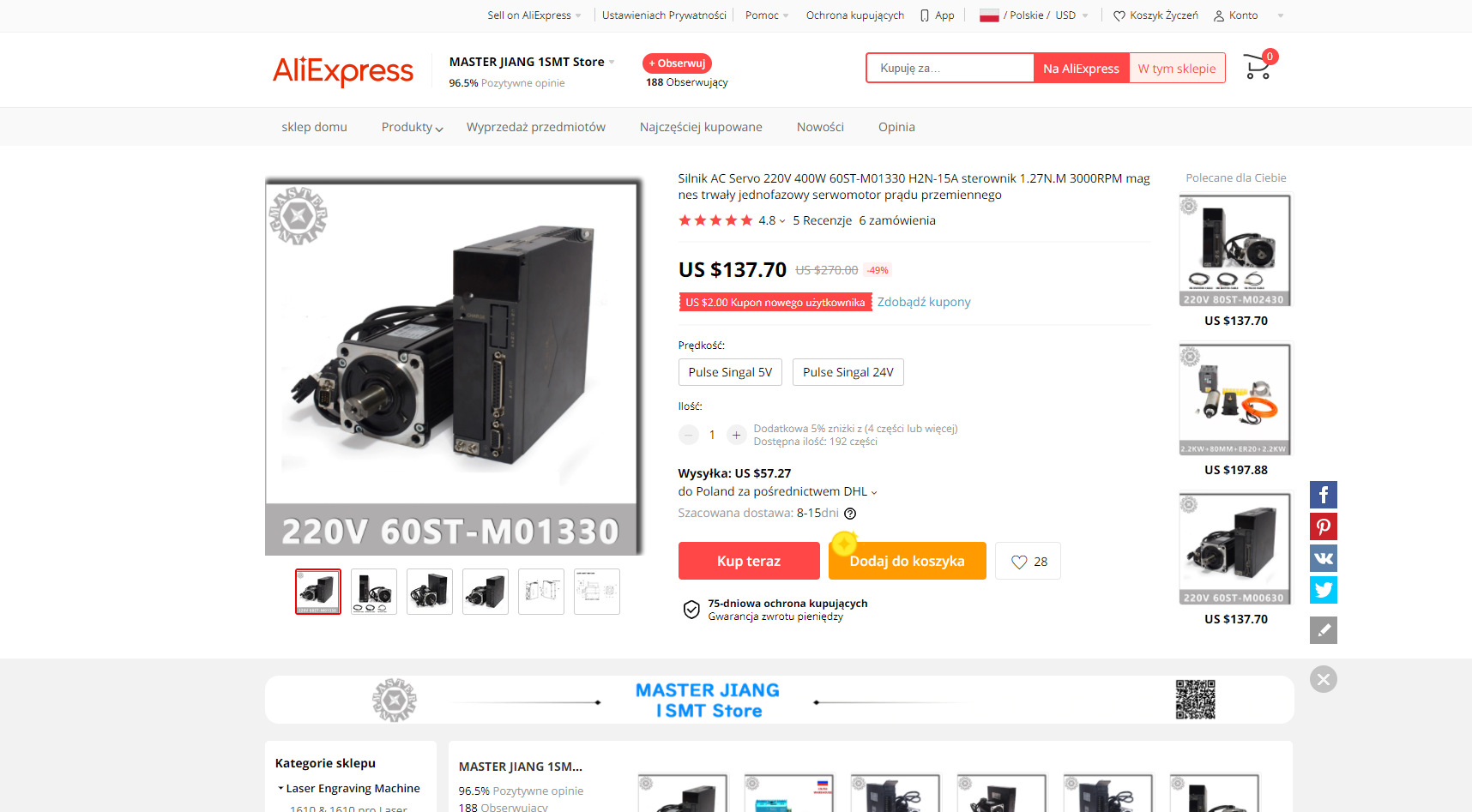Click the Kup teraz button
The width and height of the screenshot is (1472, 812).
click(x=749, y=561)
